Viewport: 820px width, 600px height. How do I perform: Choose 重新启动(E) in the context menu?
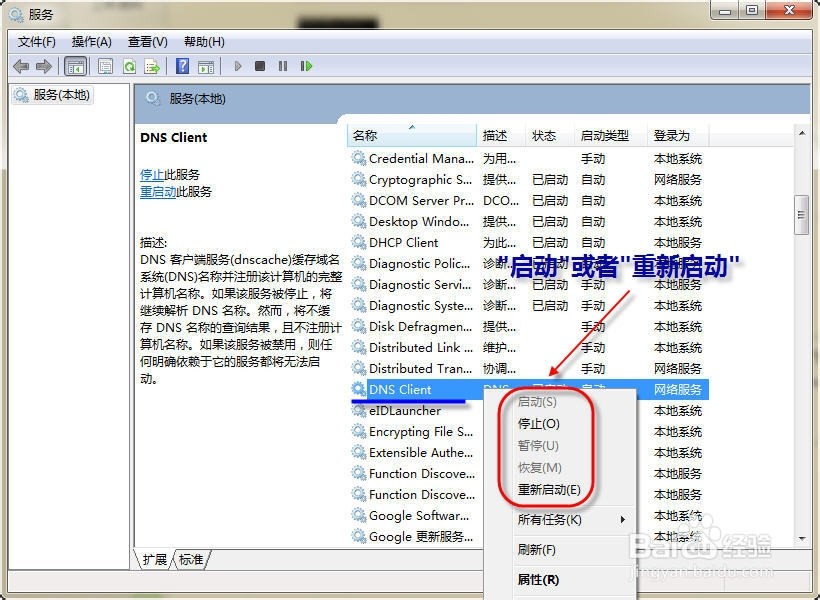pyautogui.click(x=548, y=490)
